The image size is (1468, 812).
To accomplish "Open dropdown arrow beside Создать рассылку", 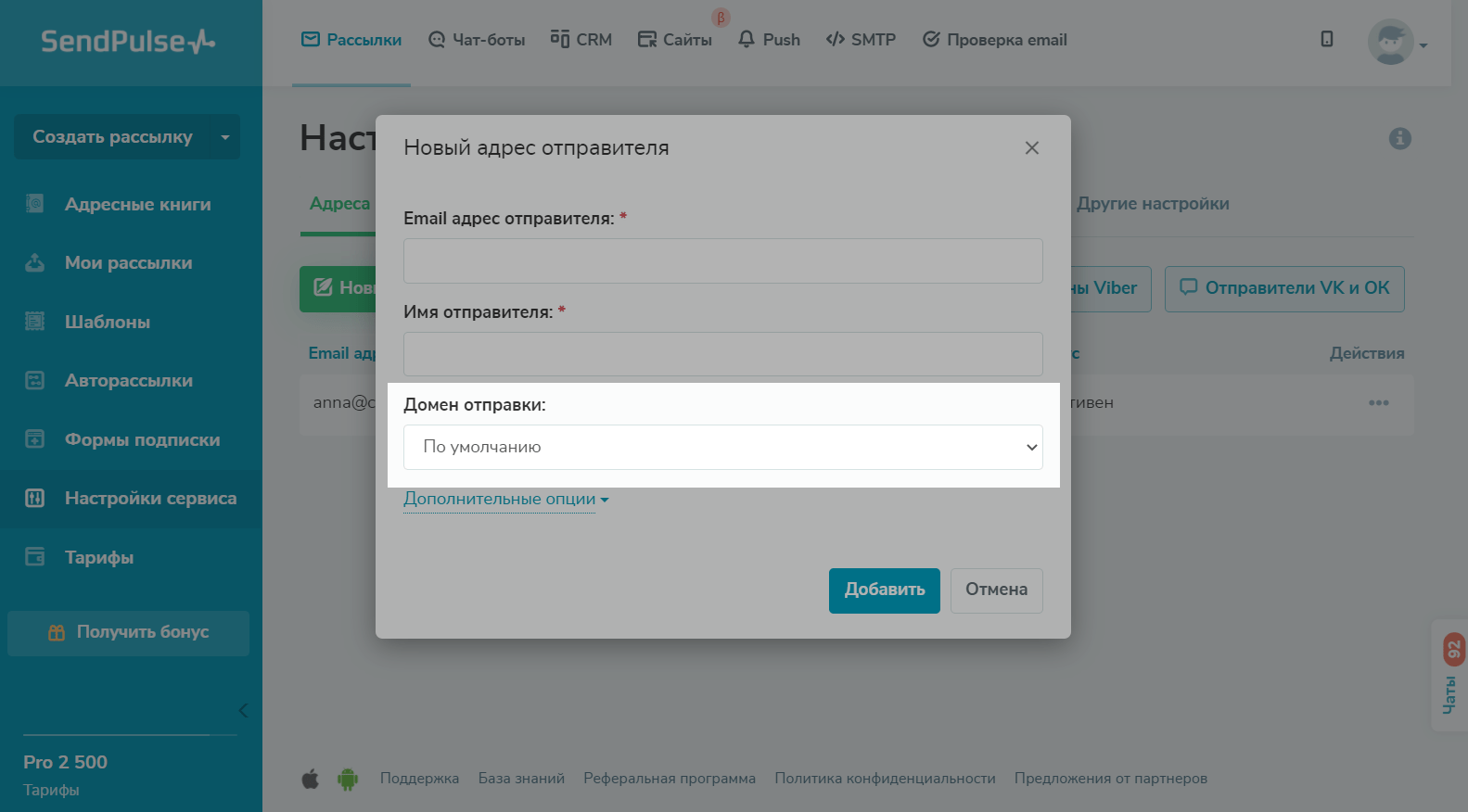I will tap(225, 137).
